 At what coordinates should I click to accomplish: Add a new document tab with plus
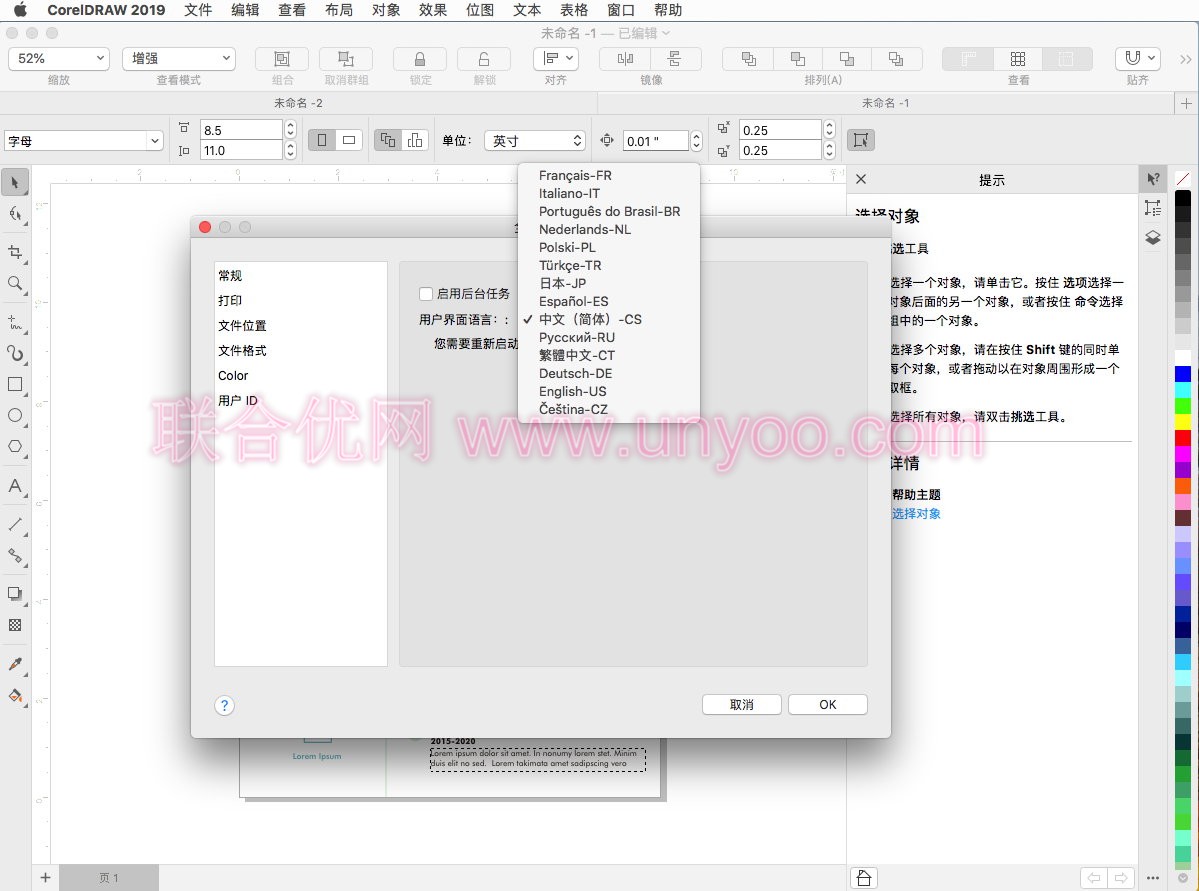click(1186, 103)
